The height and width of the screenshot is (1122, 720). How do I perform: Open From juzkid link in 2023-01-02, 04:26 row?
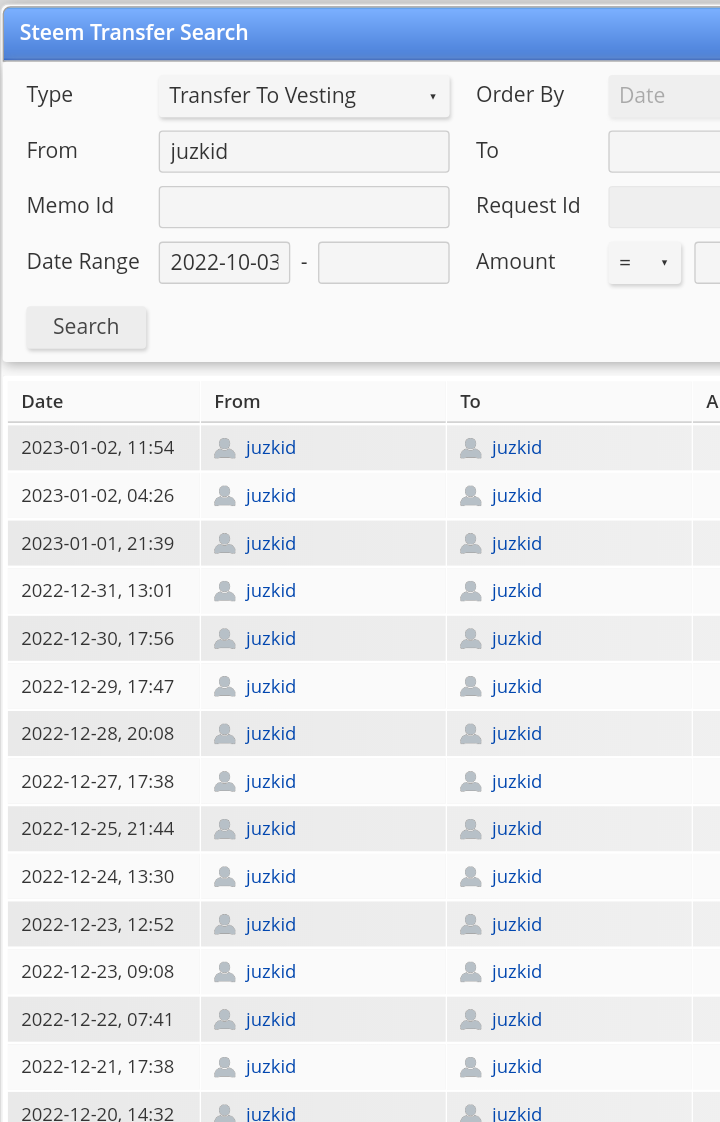coord(271,496)
